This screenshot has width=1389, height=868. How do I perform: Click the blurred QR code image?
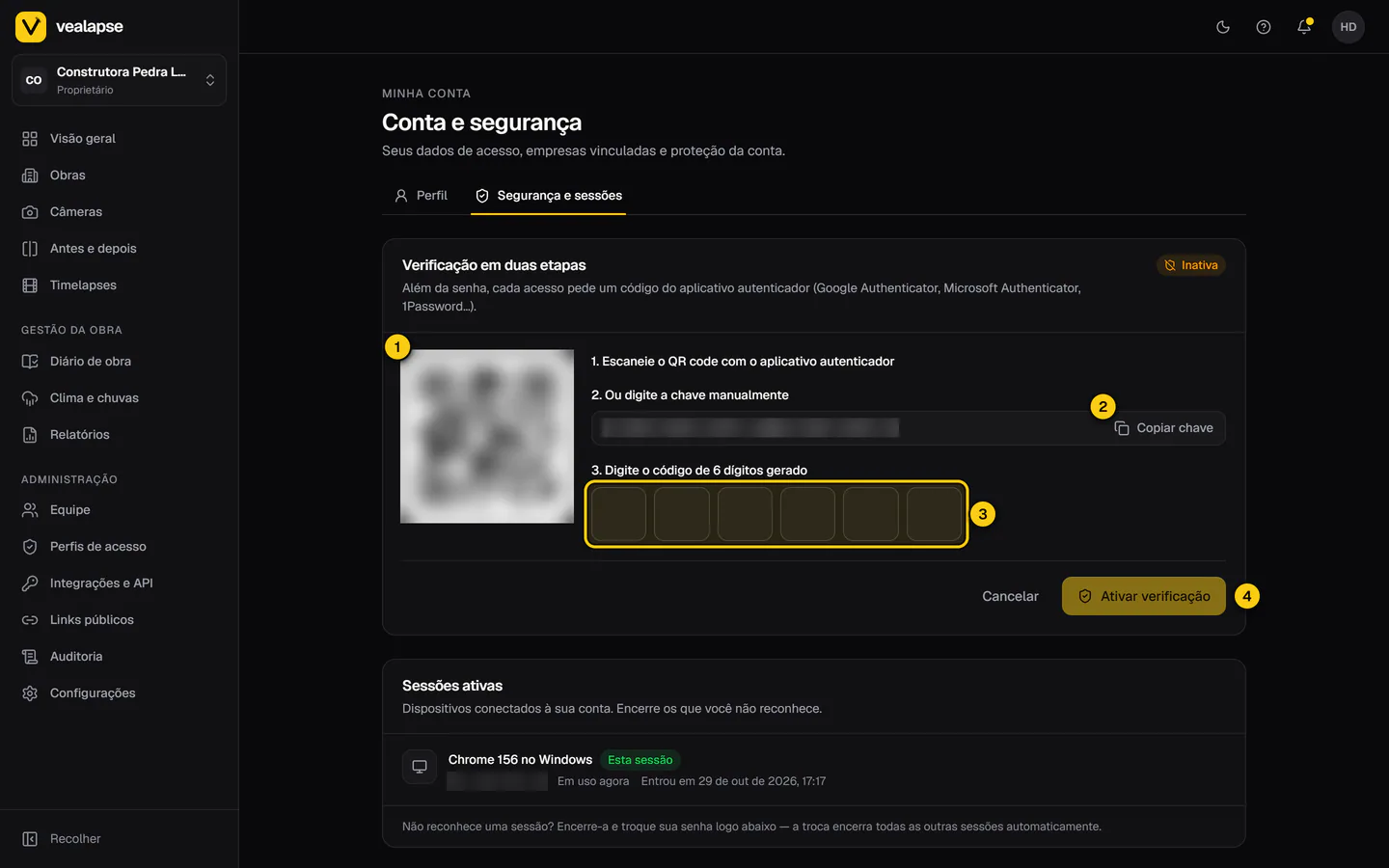pos(487,437)
